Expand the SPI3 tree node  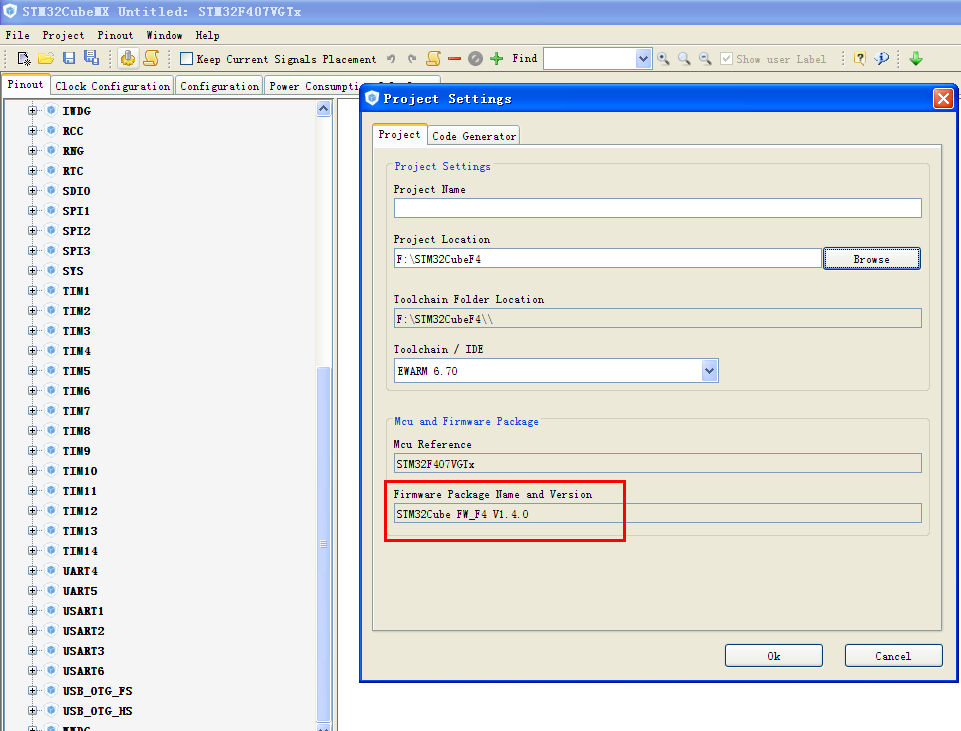click(32, 251)
